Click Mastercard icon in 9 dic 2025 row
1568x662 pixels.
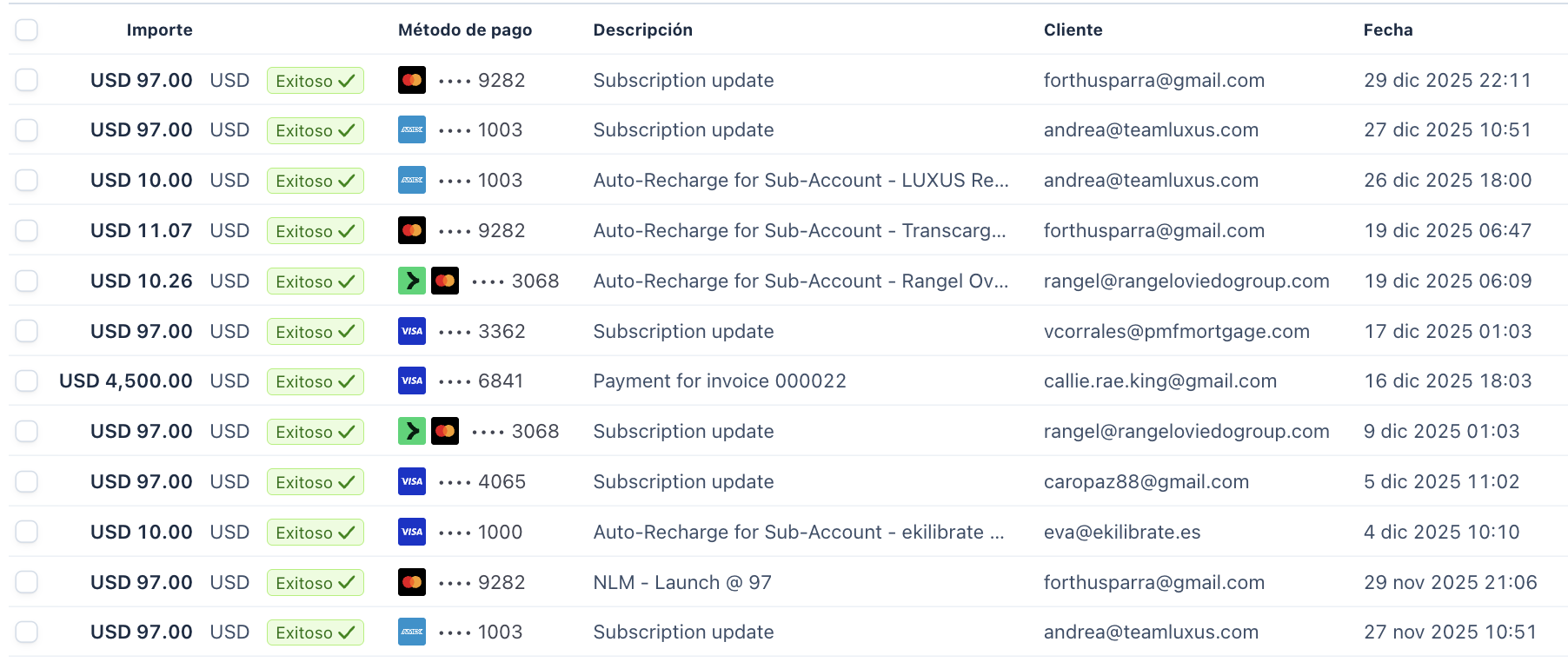tap(445, 431)
